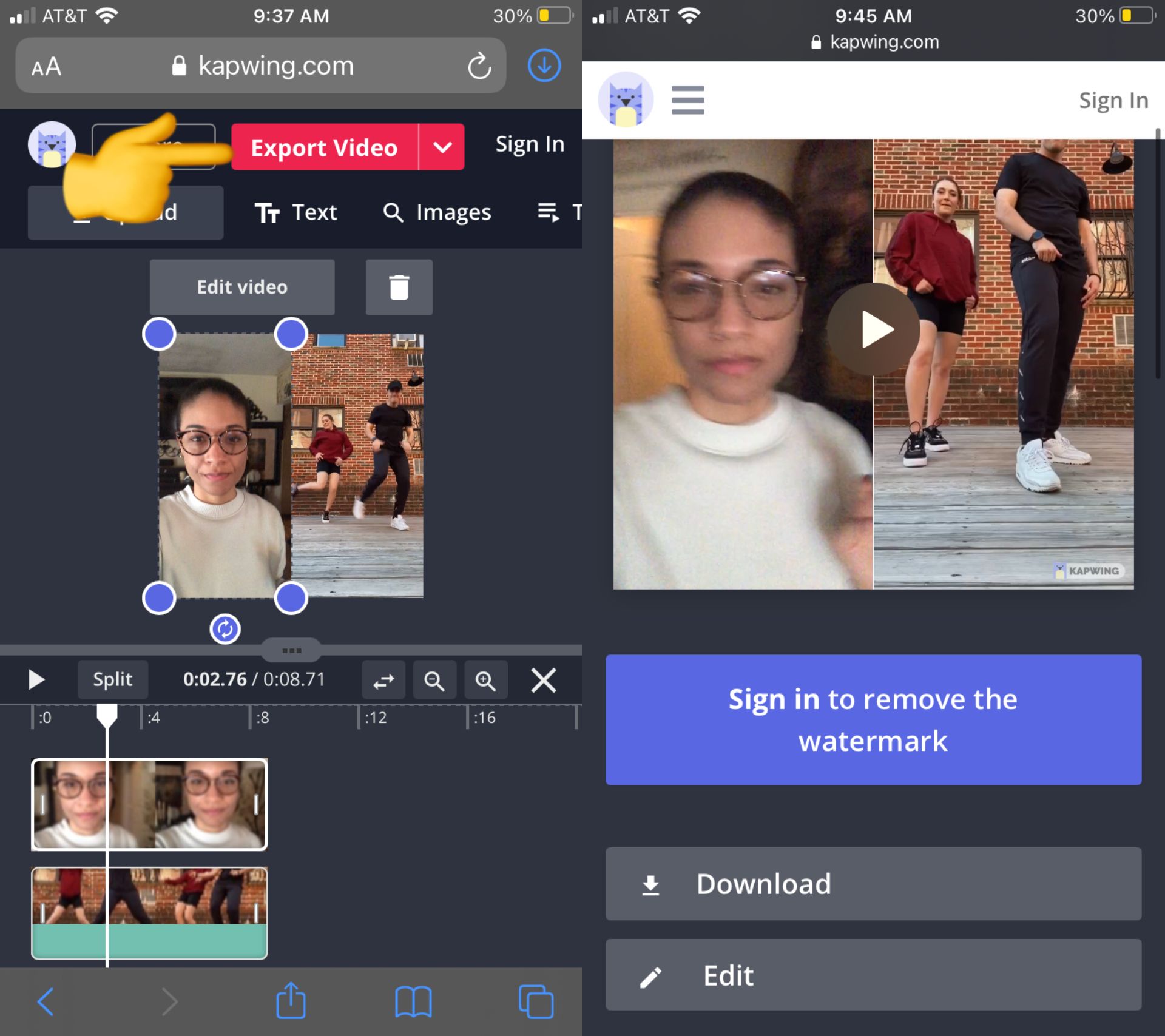Open Safari share sheet
Screen dimensions: 1165x1036
(291, 1001)
